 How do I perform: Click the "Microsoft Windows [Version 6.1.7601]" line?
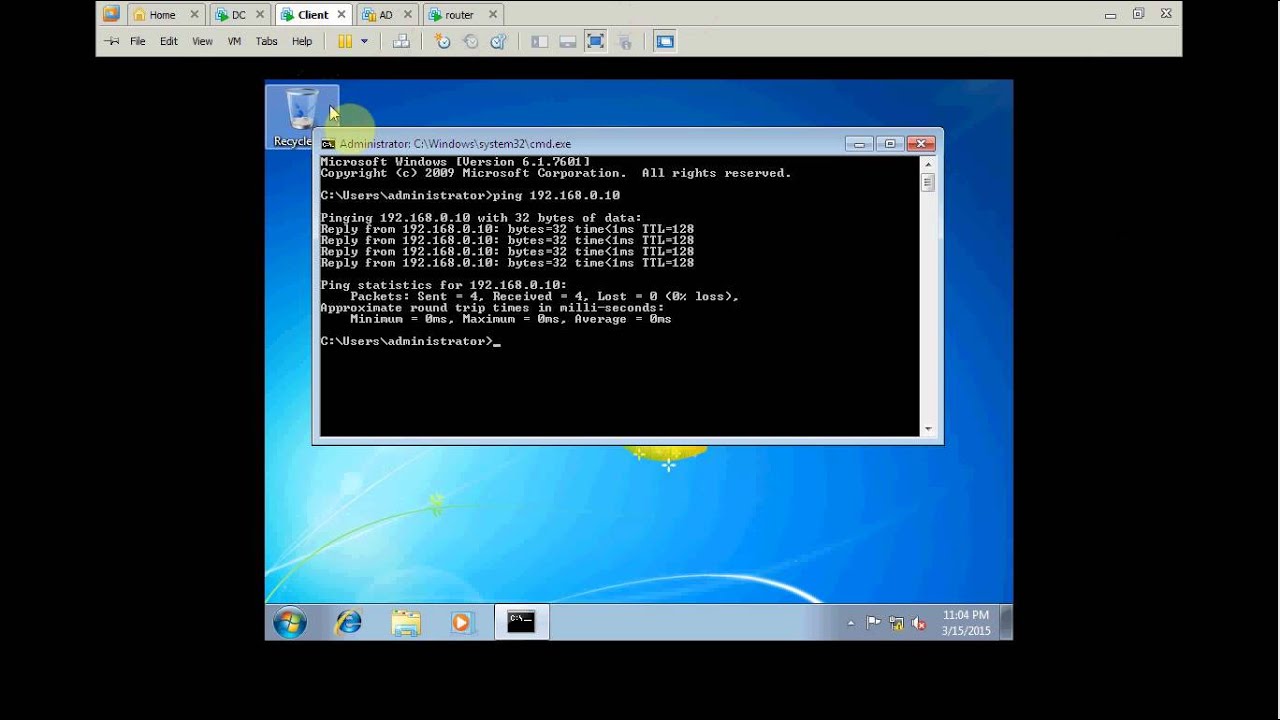(x=455, y=162)
